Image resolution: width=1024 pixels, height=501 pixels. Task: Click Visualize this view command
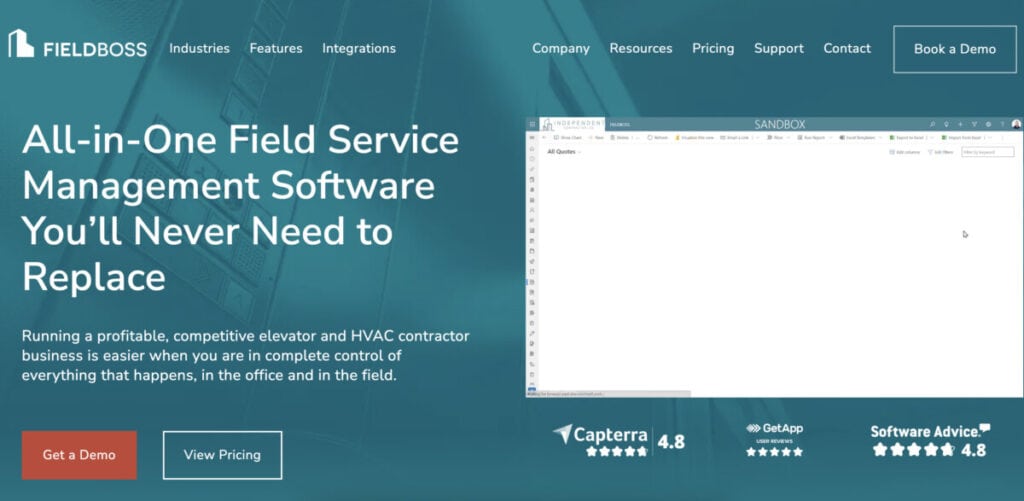pyautogui.click(x=694, y=137)
